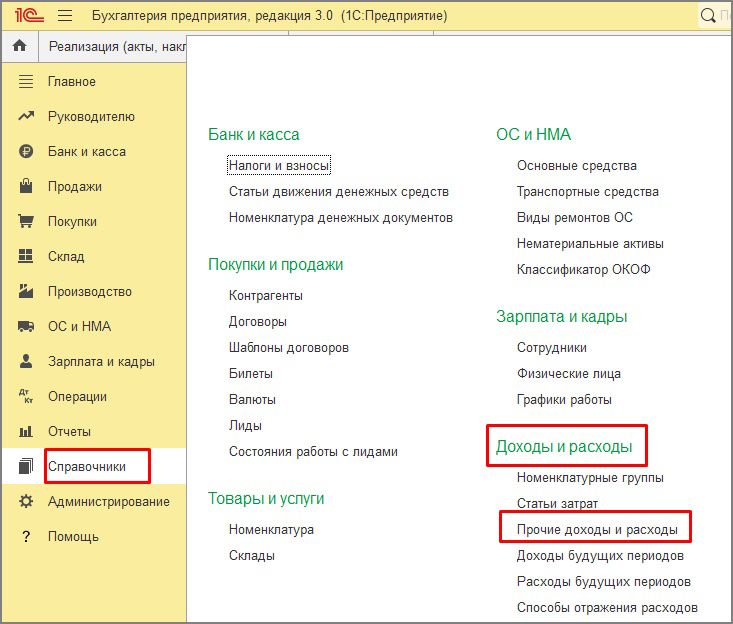Image resolution: width=733 pixels, height=624 pixels.
Task: Click the Продажи shopping bag icon
Action: (x=26, y=186)
